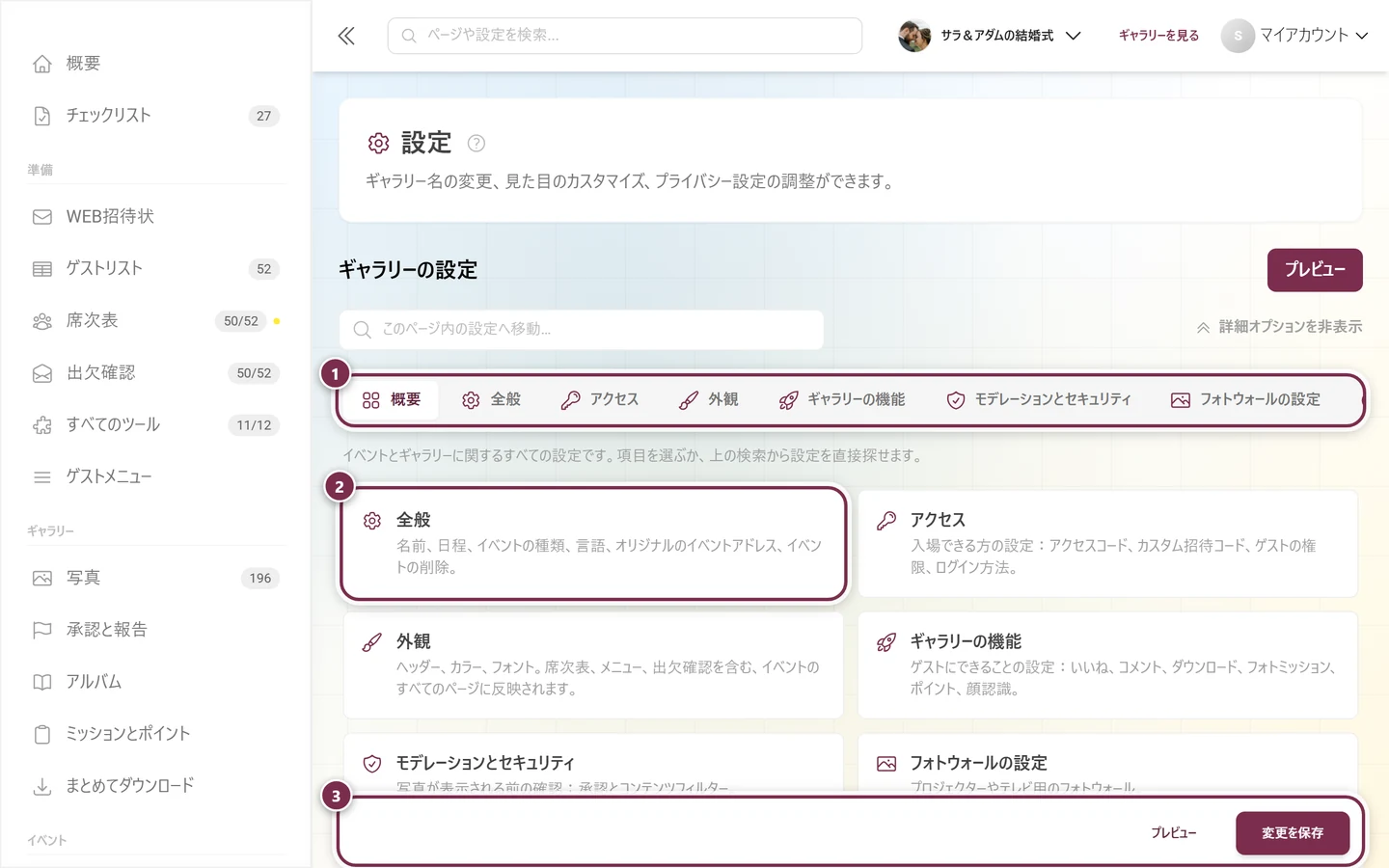Open the 外観 settings card
Viewport: 1389px width, 868px height.
point(594,665)
